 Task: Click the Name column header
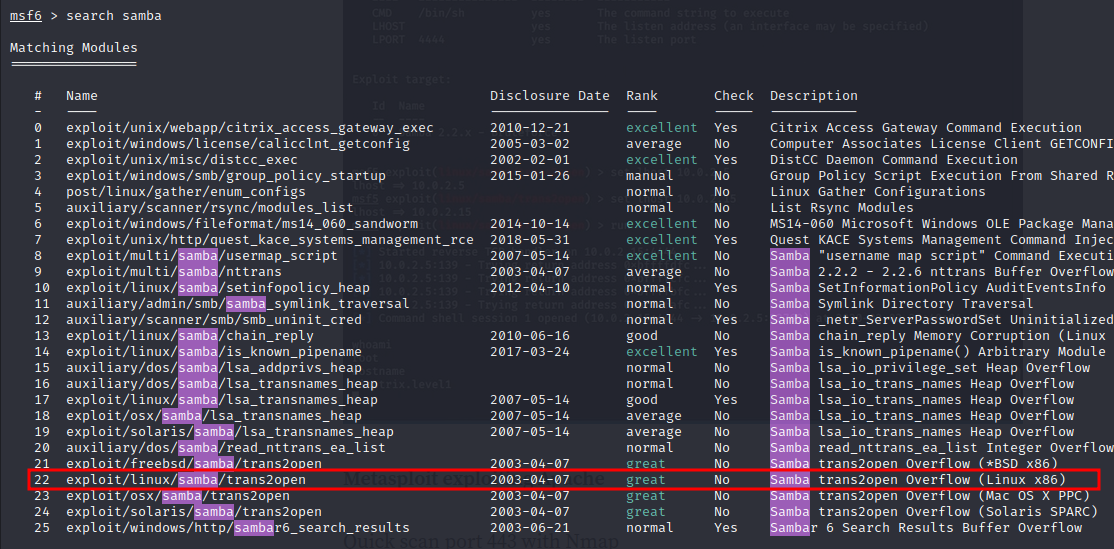tap(82, 95)
